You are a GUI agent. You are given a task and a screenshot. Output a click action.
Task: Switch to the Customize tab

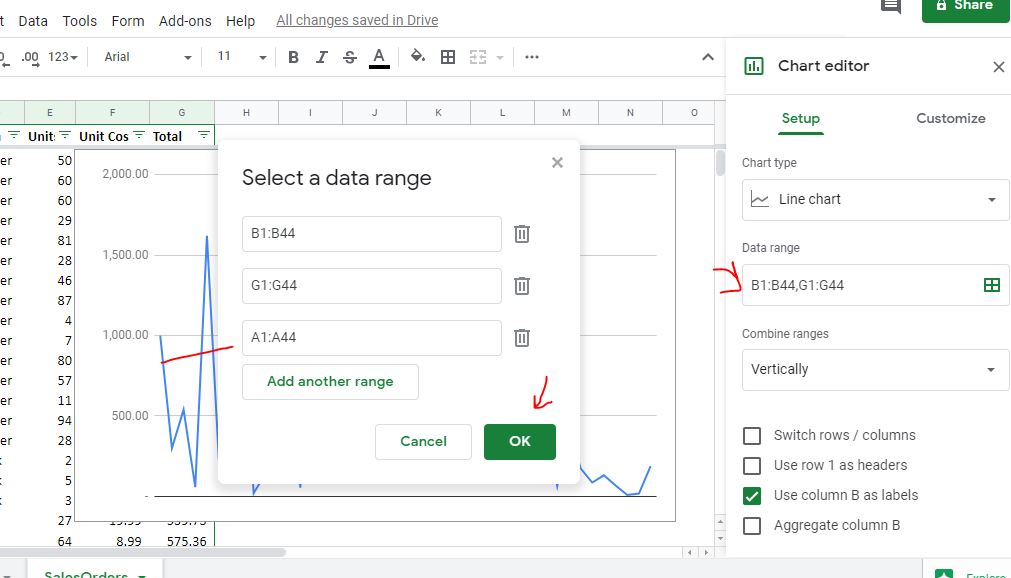[949, 118]
